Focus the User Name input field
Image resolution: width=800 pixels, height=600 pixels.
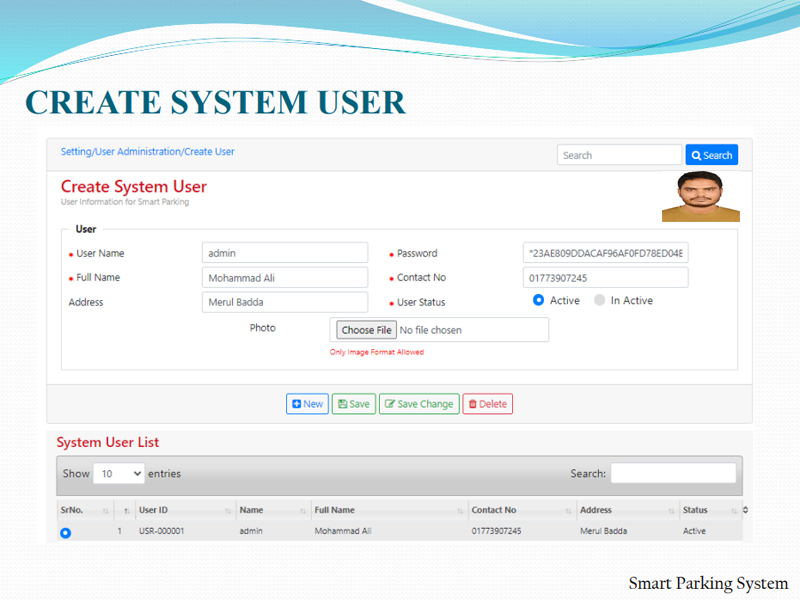[284, 253]
